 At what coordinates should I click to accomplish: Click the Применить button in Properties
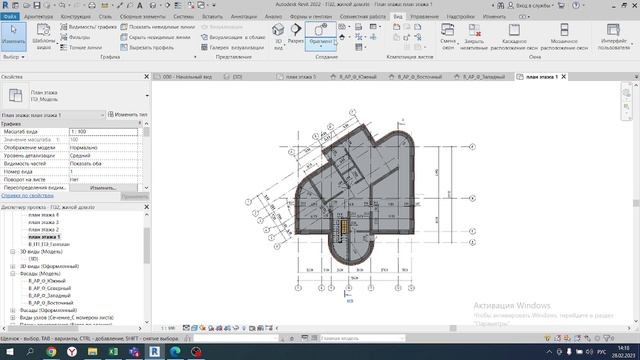[135, 196]
